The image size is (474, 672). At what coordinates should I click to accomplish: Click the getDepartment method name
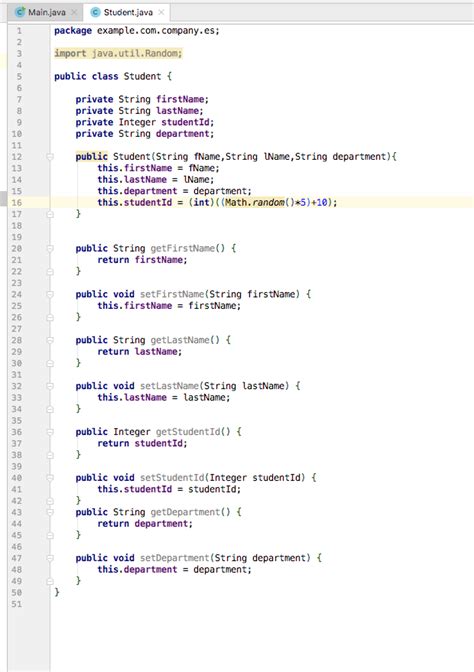(185, 512)
